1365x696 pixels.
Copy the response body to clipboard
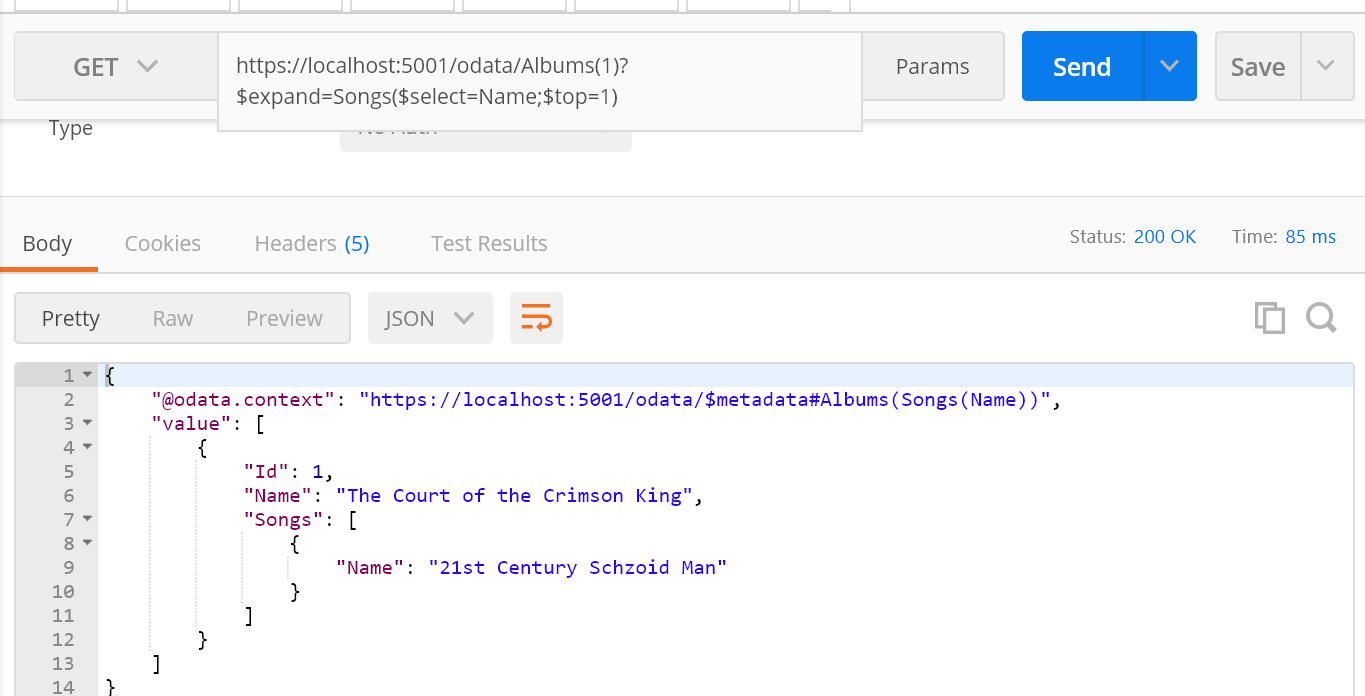coord(1270,317)
